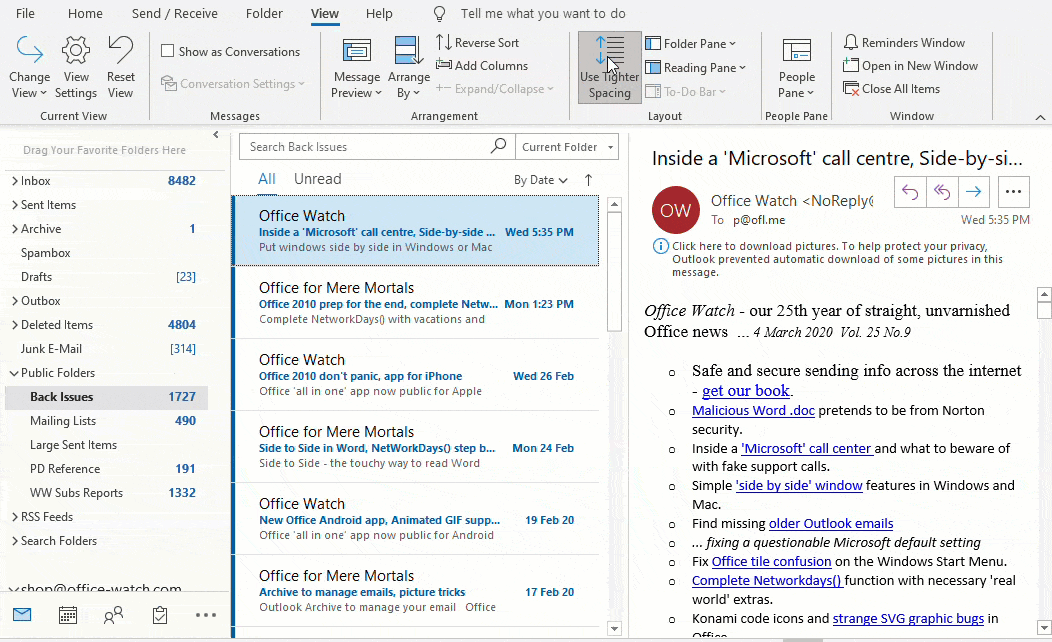
Task: Switch message filter to Unread
Action: click(317, 179)
